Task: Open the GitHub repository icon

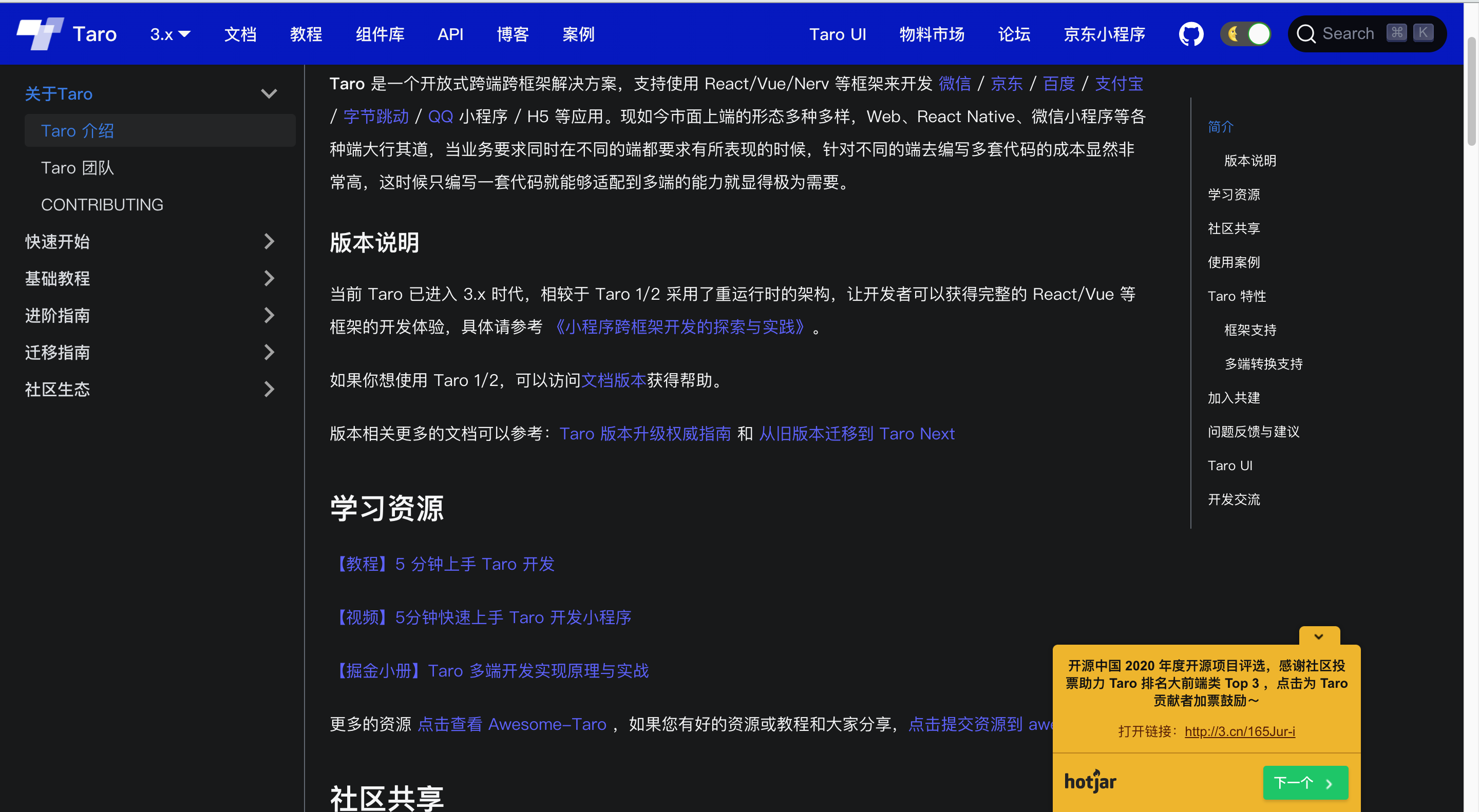Action: (x=1191, y=34)
